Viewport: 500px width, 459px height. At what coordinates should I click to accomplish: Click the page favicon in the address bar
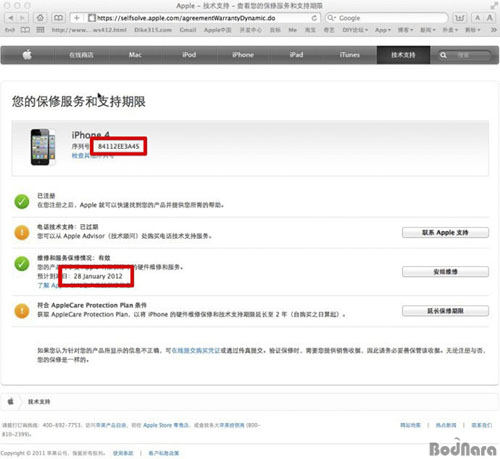point(92,18)
